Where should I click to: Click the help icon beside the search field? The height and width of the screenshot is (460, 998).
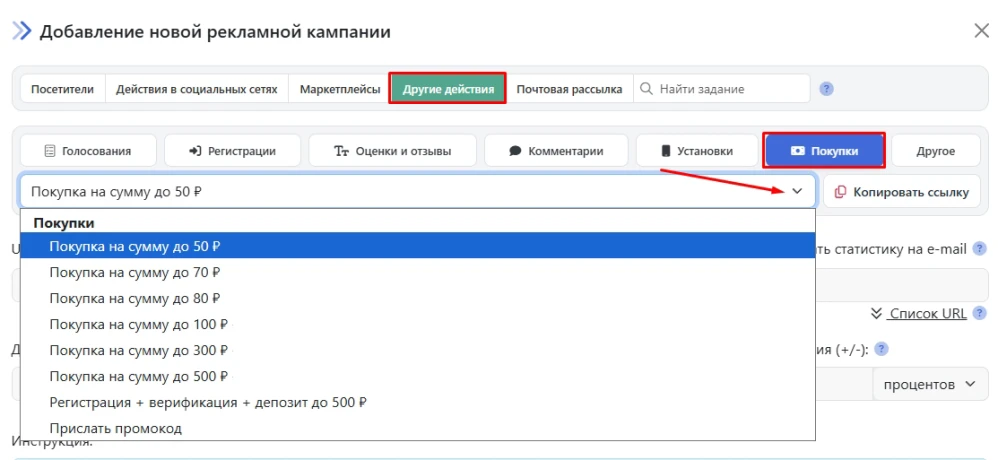(x=826, y=89)
